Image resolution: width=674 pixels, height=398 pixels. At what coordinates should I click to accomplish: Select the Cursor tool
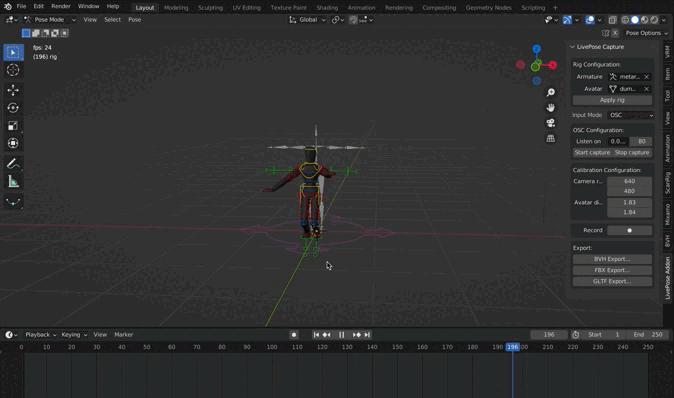click(x=13, y=70)
